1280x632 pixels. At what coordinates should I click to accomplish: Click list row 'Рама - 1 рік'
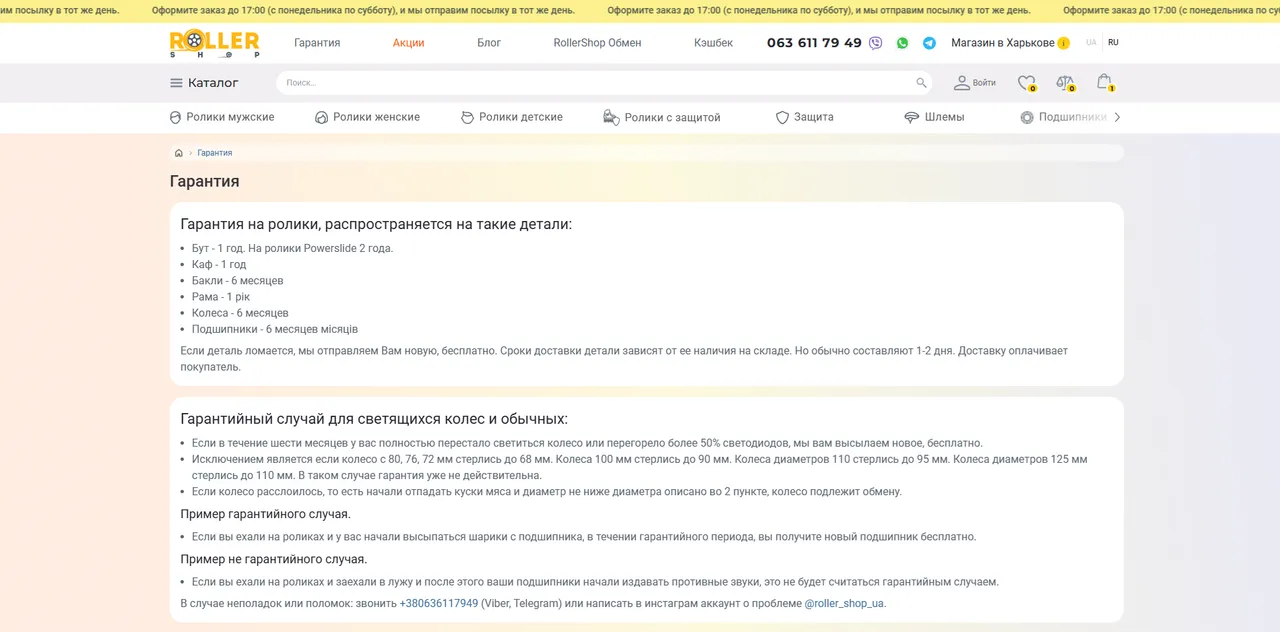221,297
